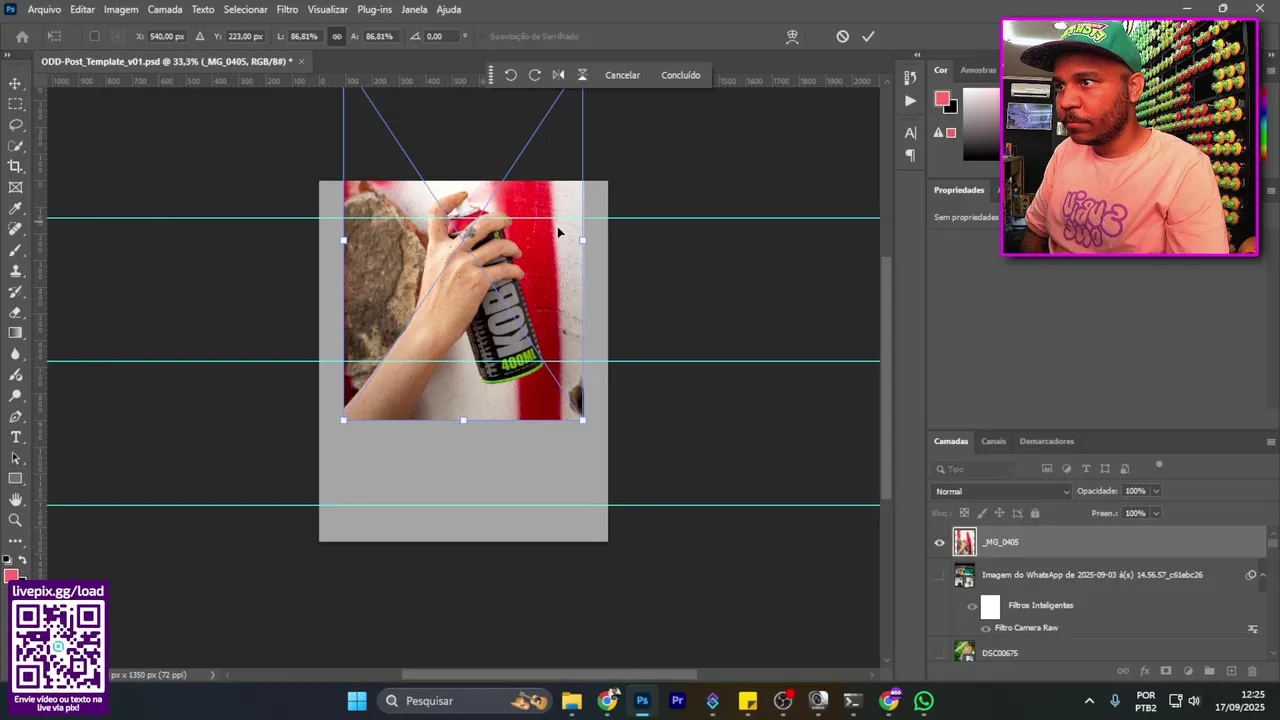Click the warp mode icon in options bar

click(x=792, y=37)
